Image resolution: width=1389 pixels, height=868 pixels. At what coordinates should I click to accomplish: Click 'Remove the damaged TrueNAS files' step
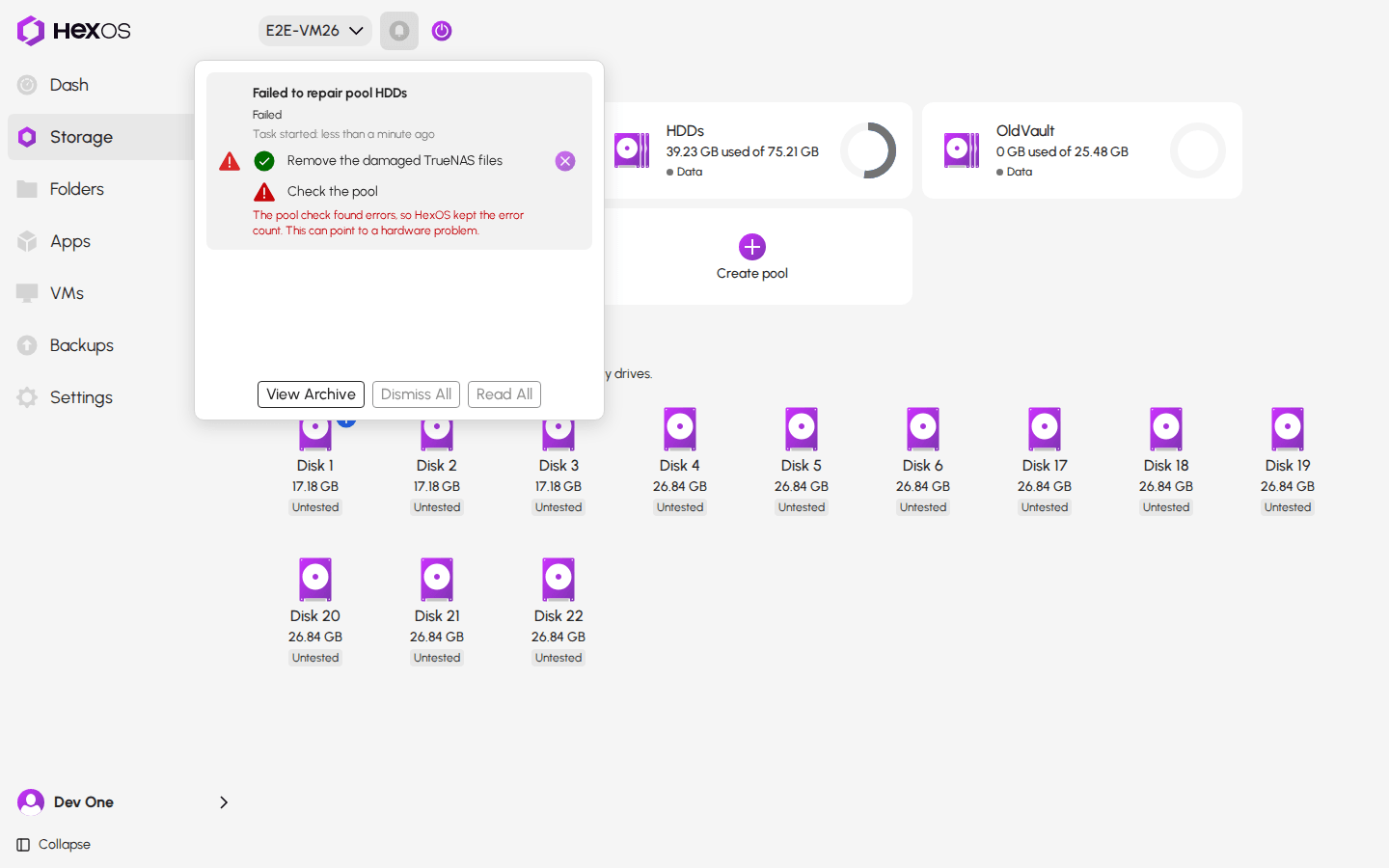coord(395,161)
